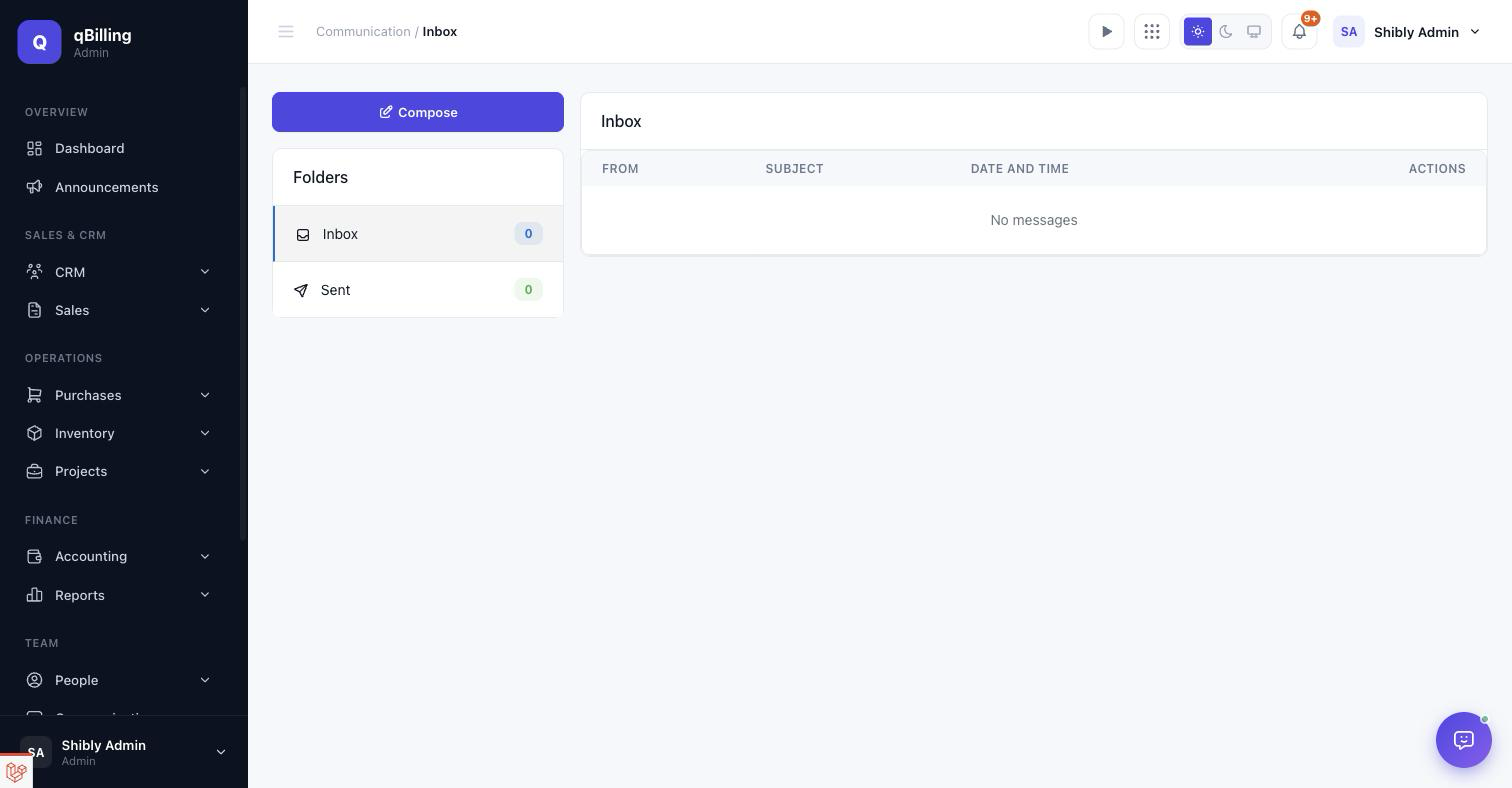The width and height of the screenshot is (1512, 788).
Task: Switch to light theme mode
Action: (x=1198, y=32)
